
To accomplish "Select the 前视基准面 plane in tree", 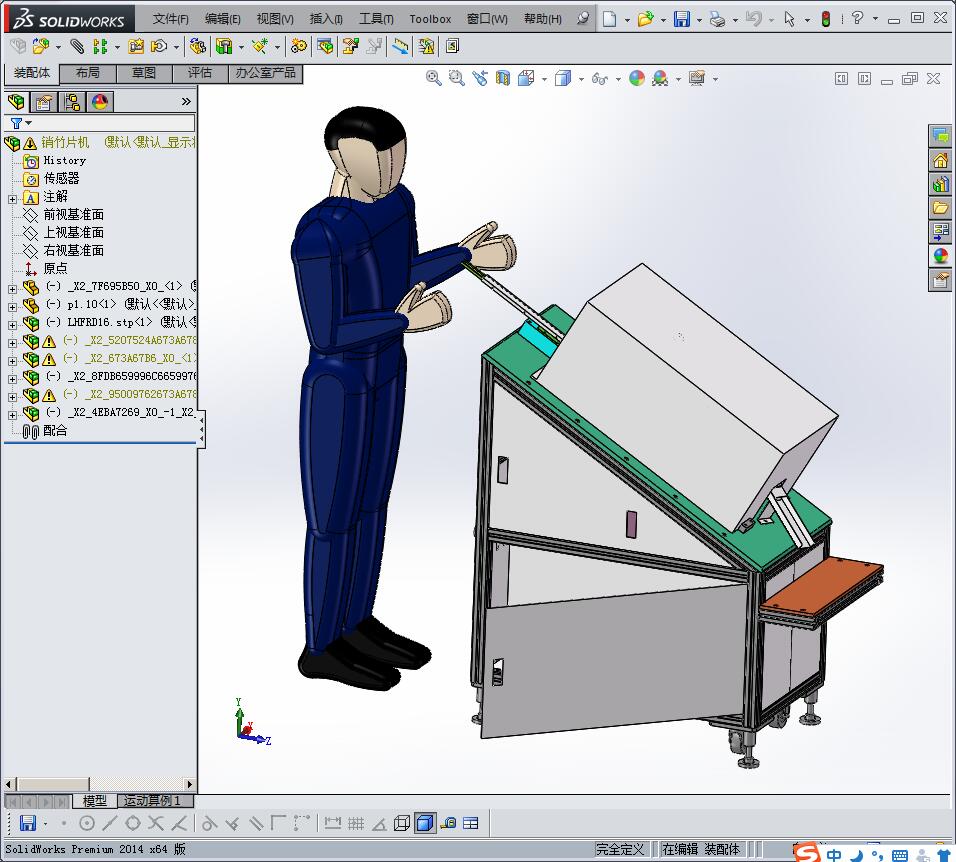I will point(73,215).
